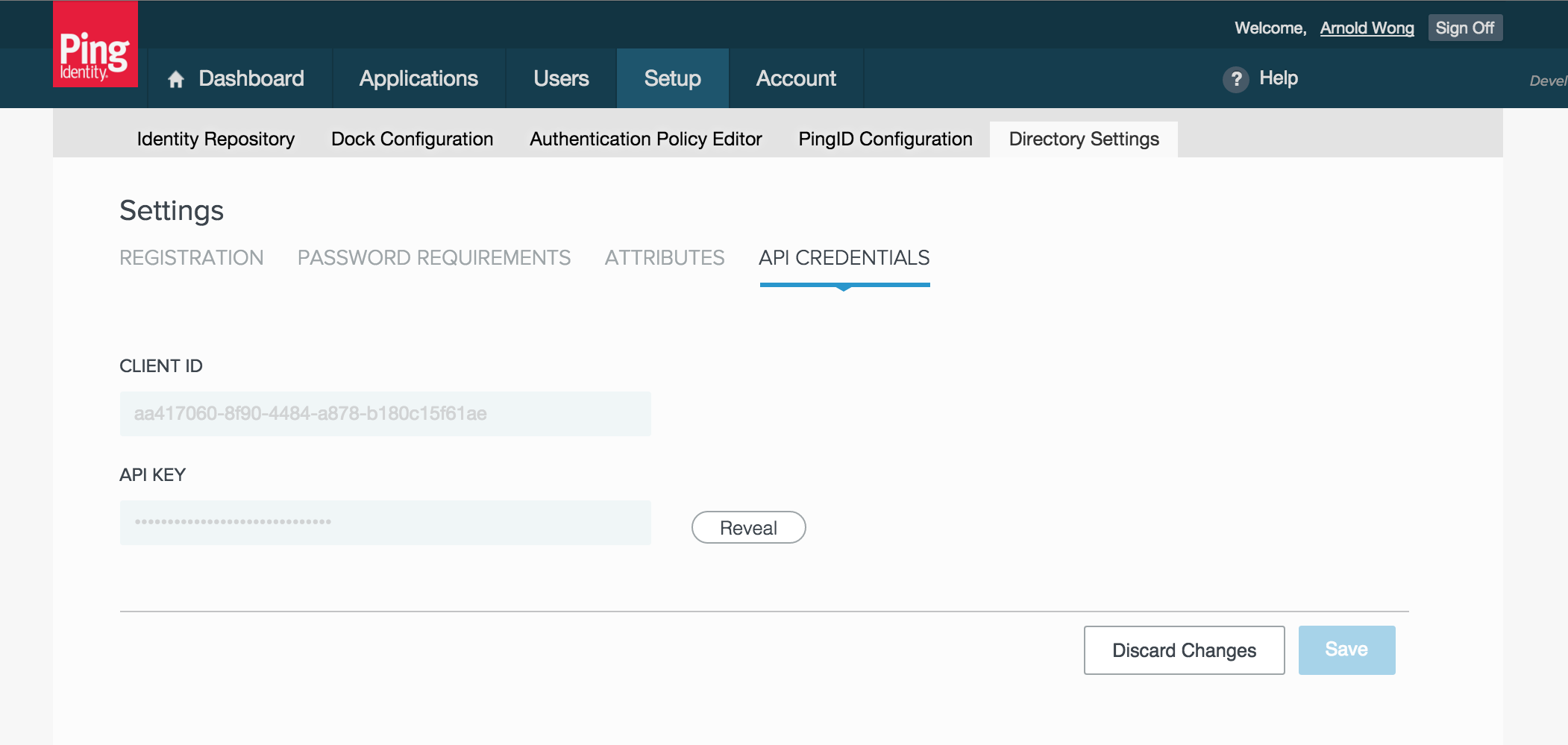Click the Arnold Wong profile link
The image size is (1568, 745).
[x=1367, y=28]
